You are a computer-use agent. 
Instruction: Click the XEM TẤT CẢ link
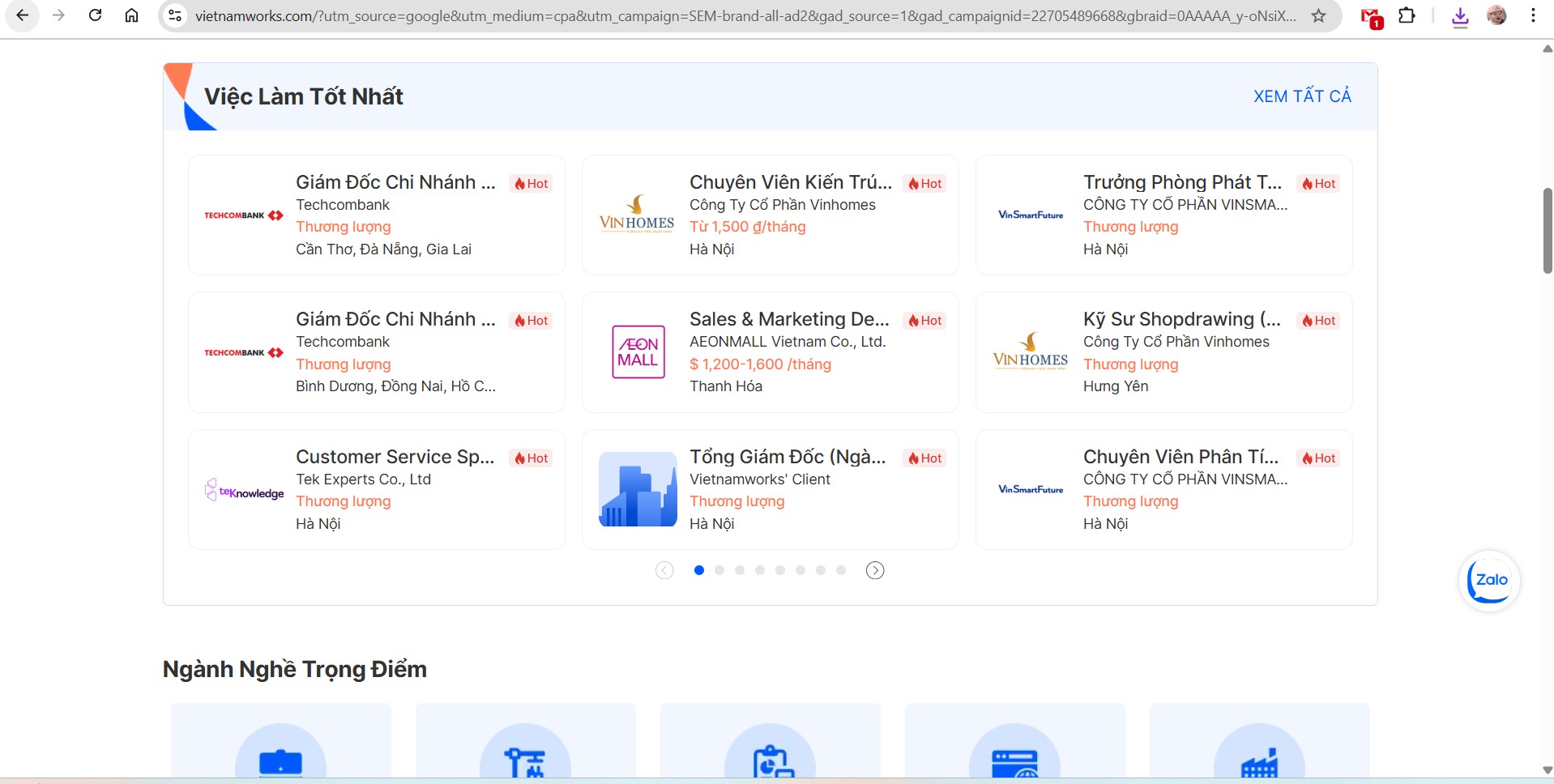tap(1302, 96)
